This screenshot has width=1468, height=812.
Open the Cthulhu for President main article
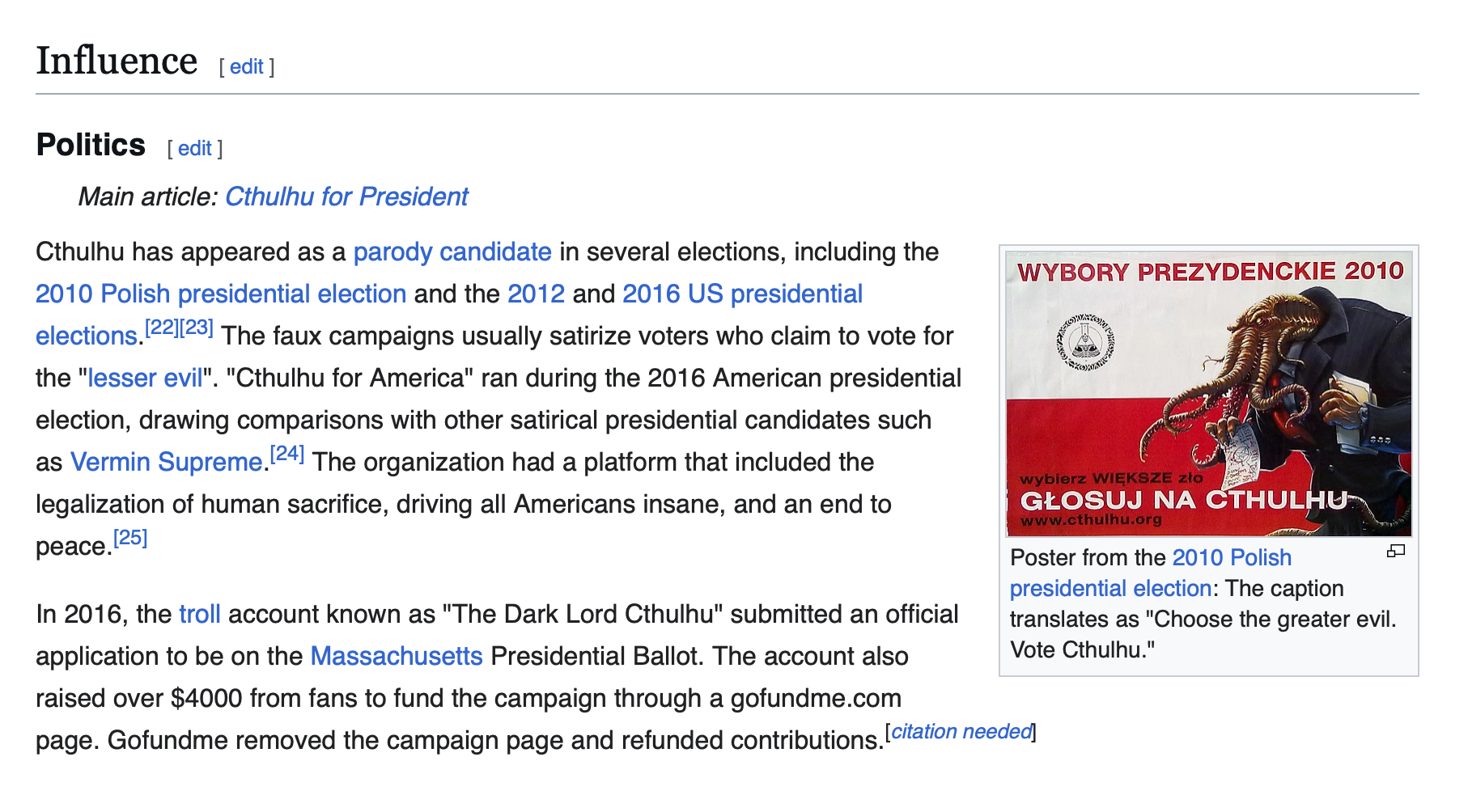click(346, 197)
